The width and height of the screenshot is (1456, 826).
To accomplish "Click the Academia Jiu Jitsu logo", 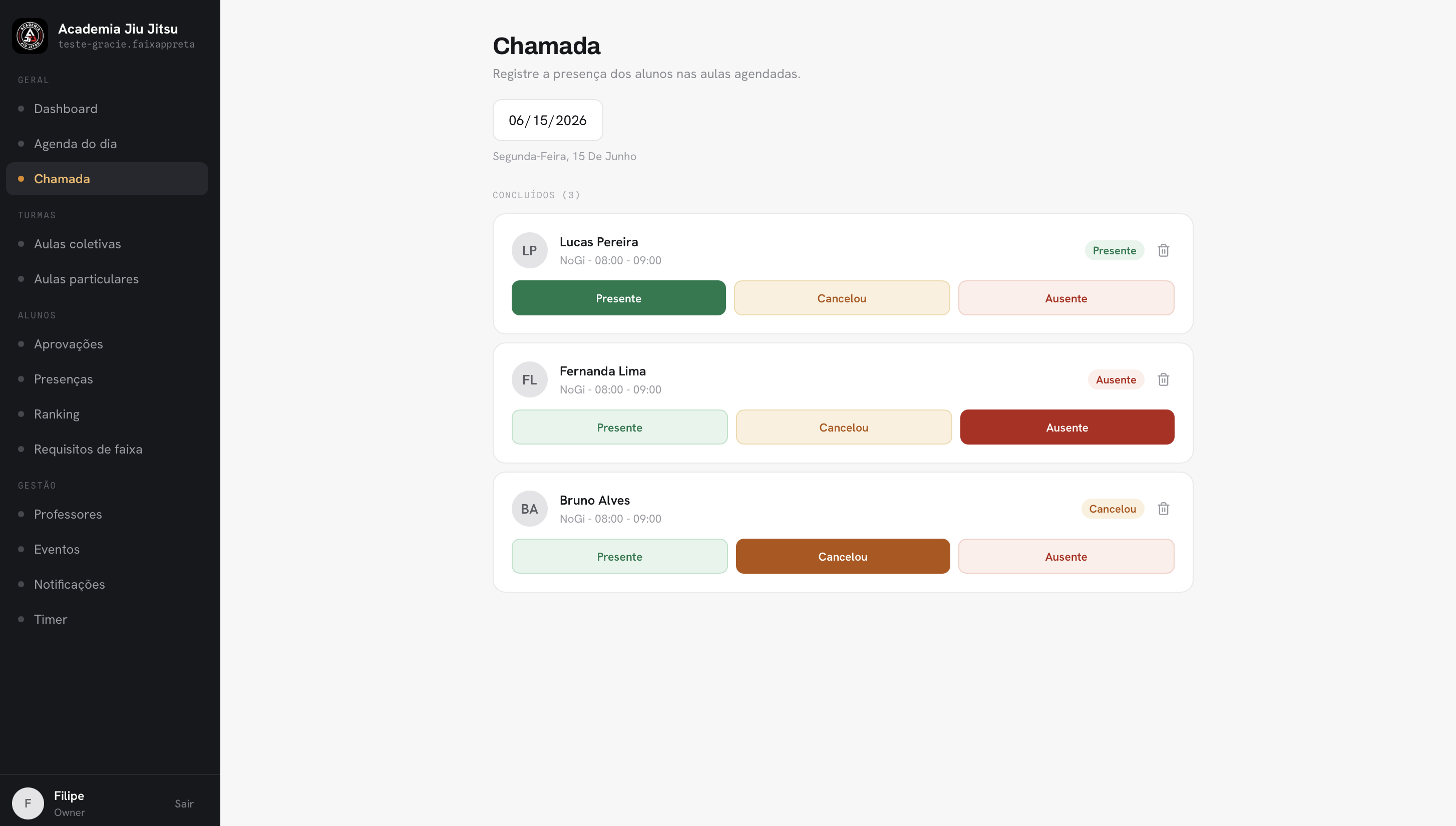I will click(30, 36).
